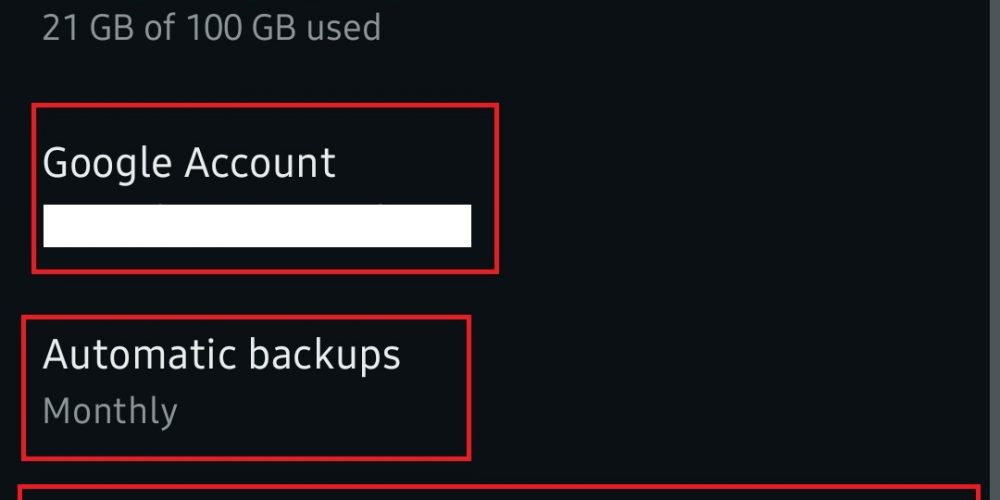Choose a different Google Account
Screen dimensions: 1000x500
click(265, 188)
